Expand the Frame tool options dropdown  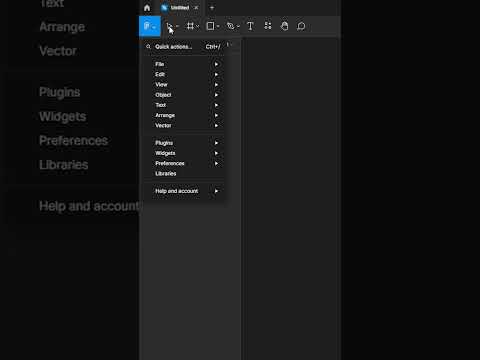coord(198,26)
